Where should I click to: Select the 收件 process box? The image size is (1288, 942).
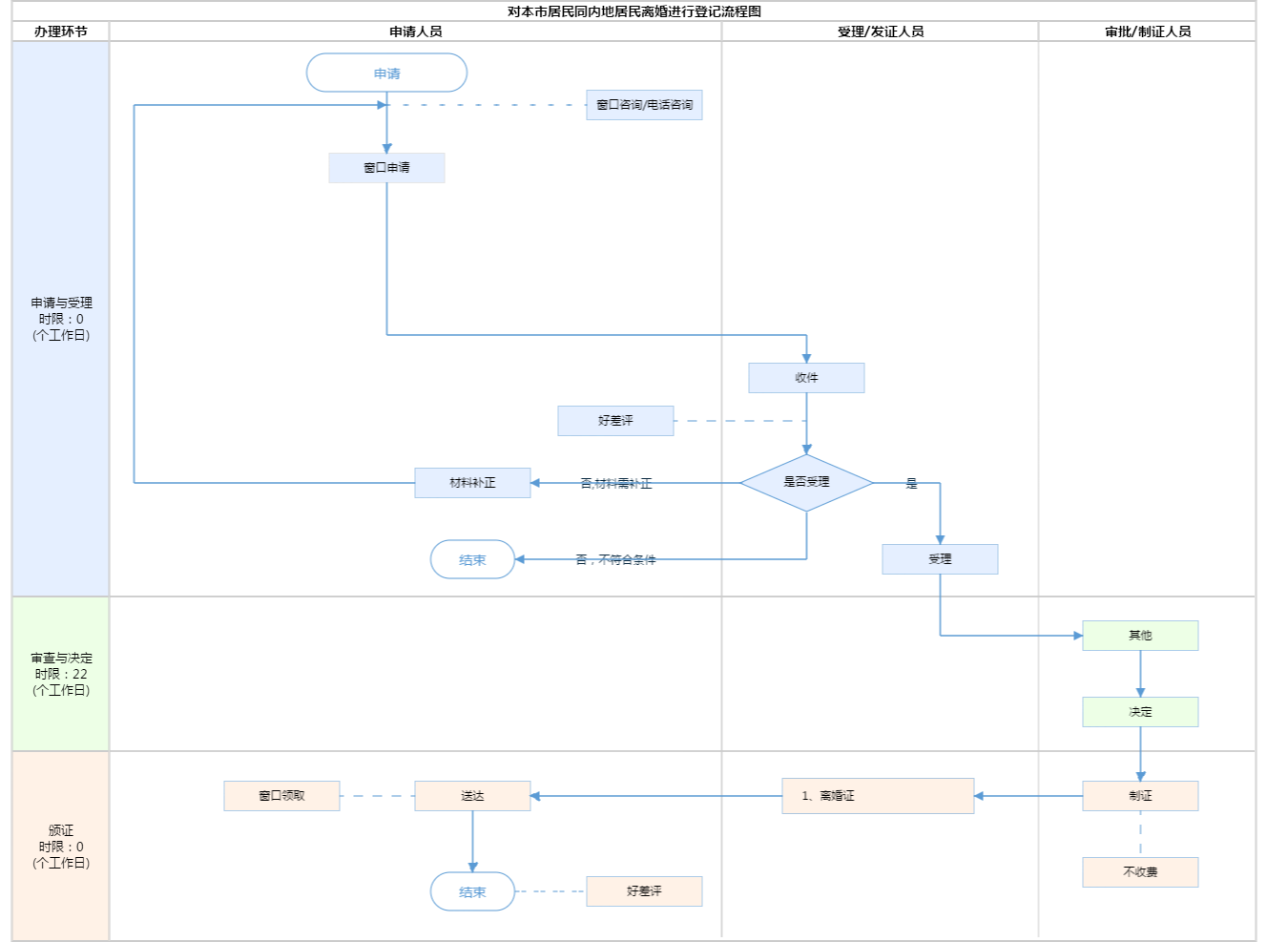(x=806, y=378)
